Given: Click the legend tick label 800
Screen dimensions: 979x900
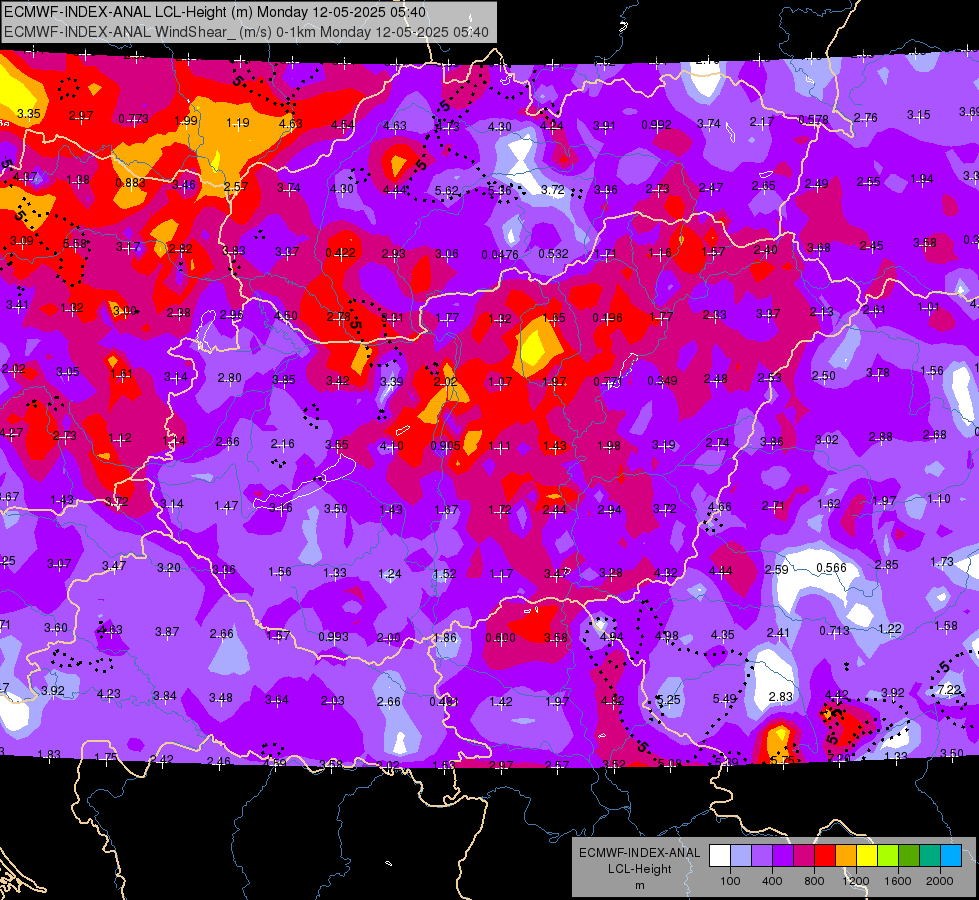Looking at the screenshot, I should 814,881.
